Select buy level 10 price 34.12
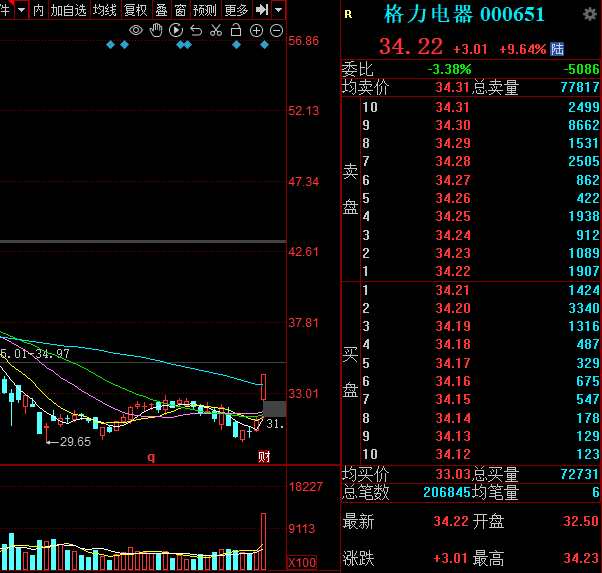Image resolution: width=602 pixels, height=573 pixels. [x=453, y=454]
